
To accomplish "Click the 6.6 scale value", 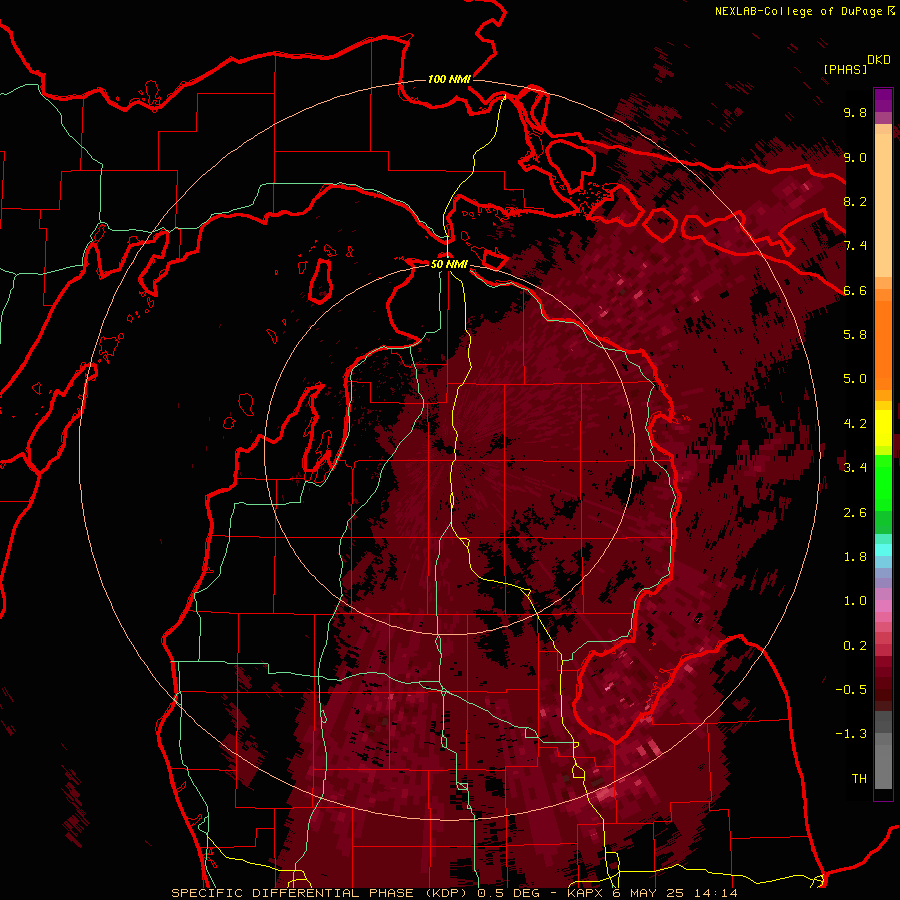I will [855, 291].
